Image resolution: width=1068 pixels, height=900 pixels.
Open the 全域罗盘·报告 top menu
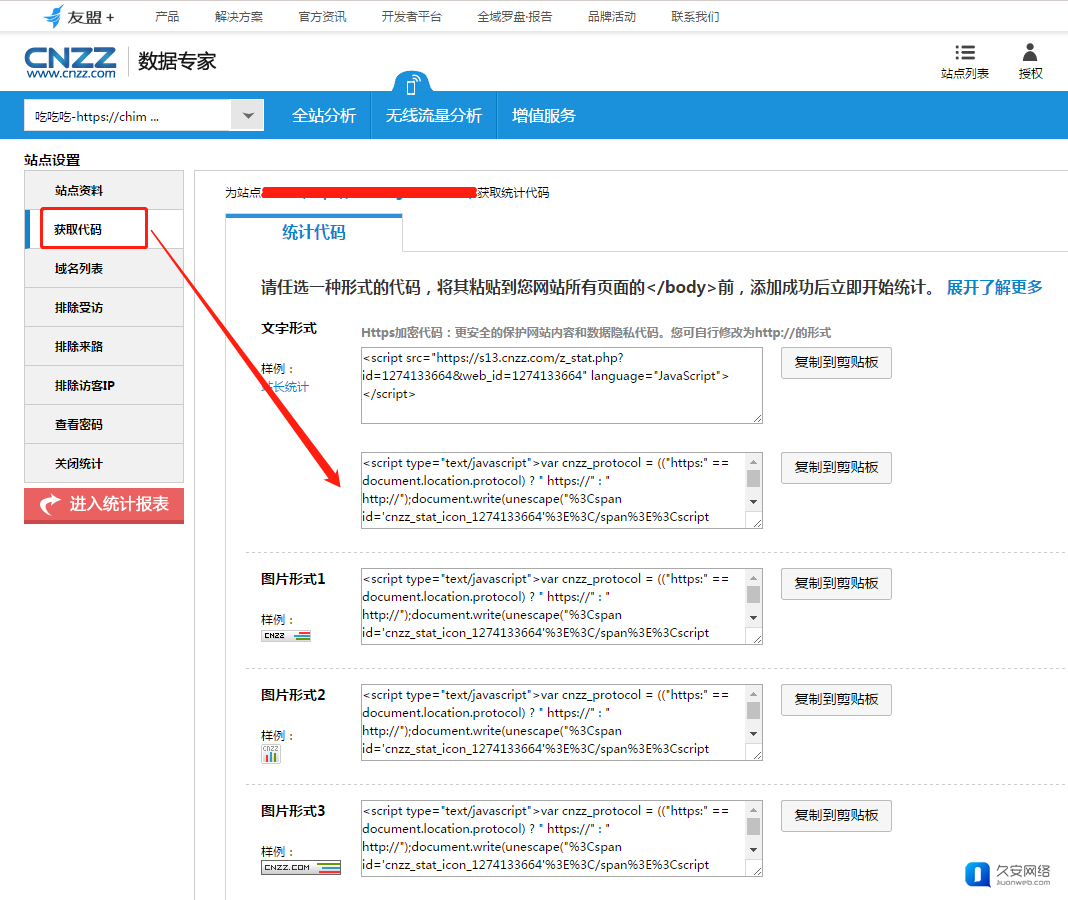tap(515, 16)
